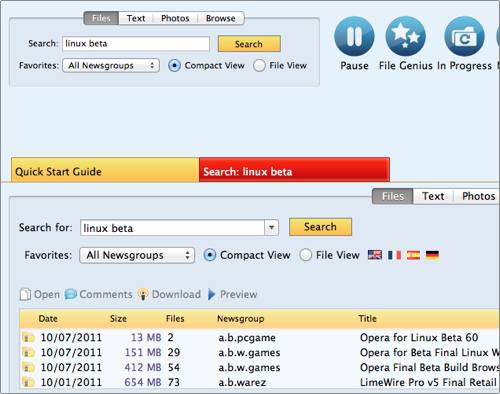
Task: Click the top Search input field
Action: click(x=136, y=44)
